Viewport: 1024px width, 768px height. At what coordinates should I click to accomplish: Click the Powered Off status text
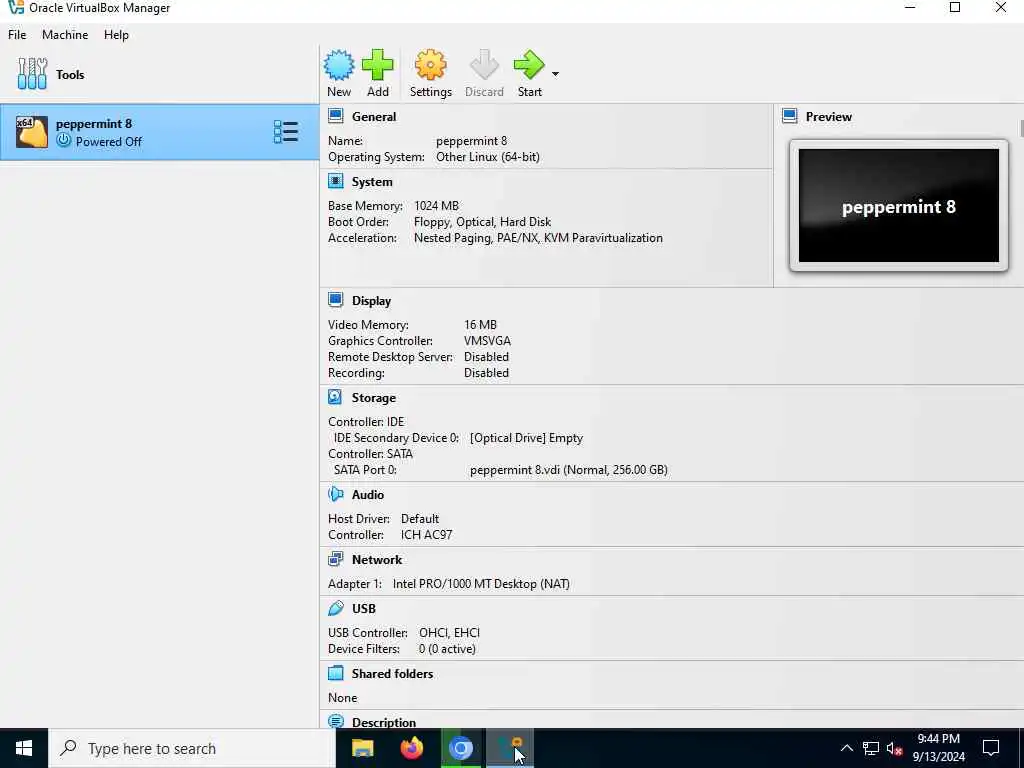pos(108,142)
